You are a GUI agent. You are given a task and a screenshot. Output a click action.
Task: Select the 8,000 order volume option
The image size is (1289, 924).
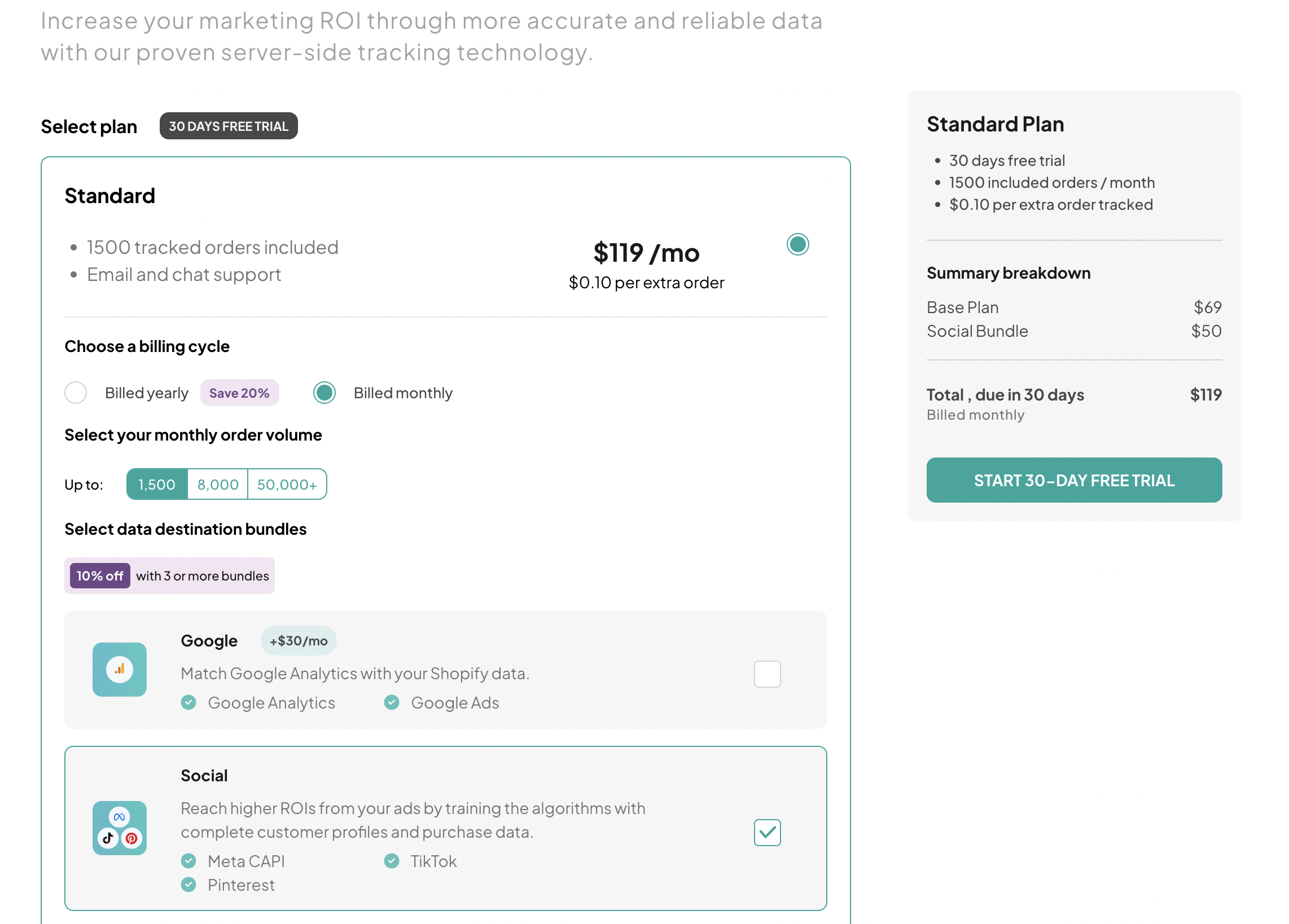pos(218,484)
